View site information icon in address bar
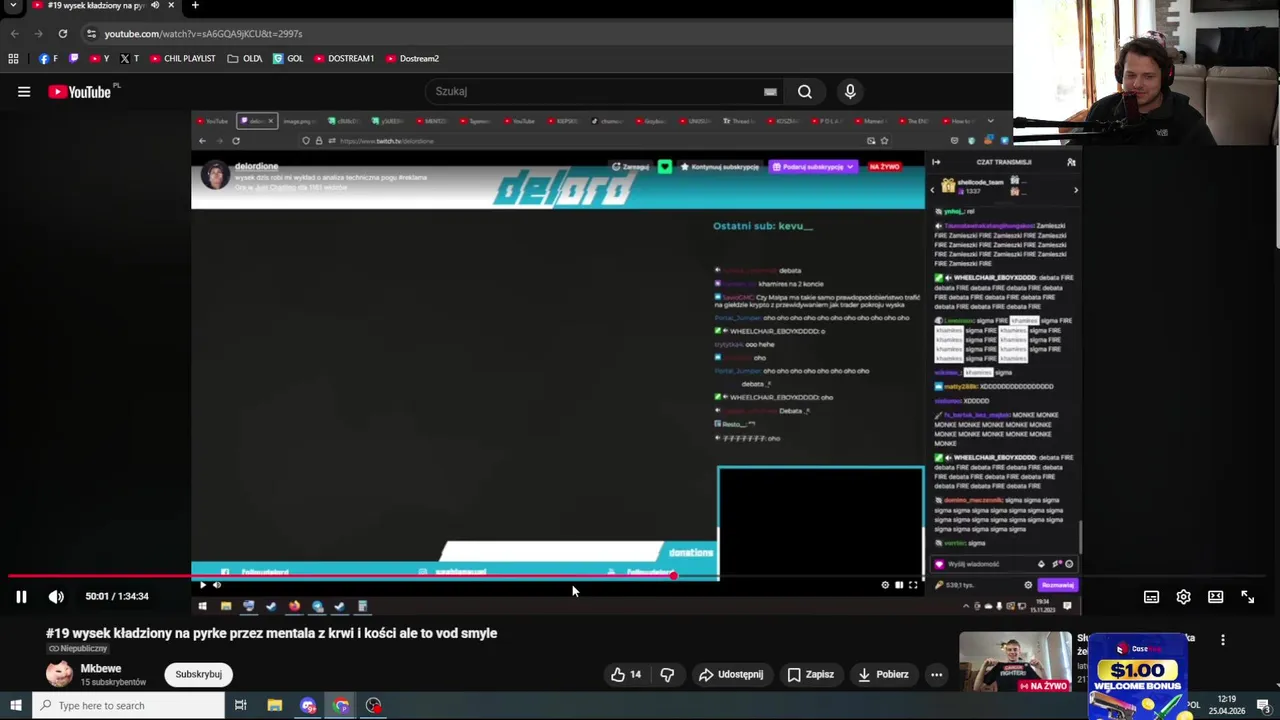1280x720 pixels. coord(91,33)
